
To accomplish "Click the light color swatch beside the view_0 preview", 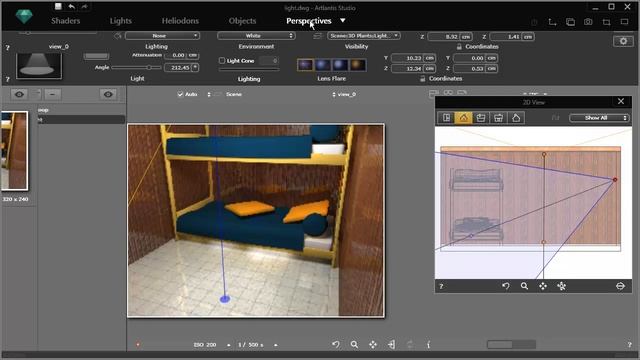I will pos(96,56).
